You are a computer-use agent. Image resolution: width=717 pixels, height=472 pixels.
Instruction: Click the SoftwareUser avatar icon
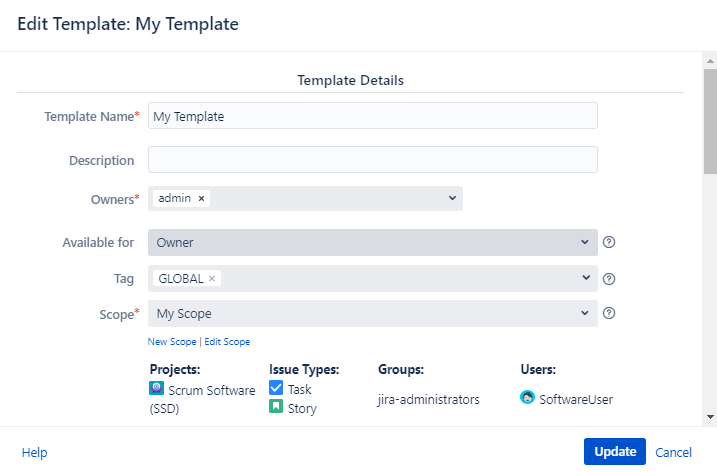[528, 398]
